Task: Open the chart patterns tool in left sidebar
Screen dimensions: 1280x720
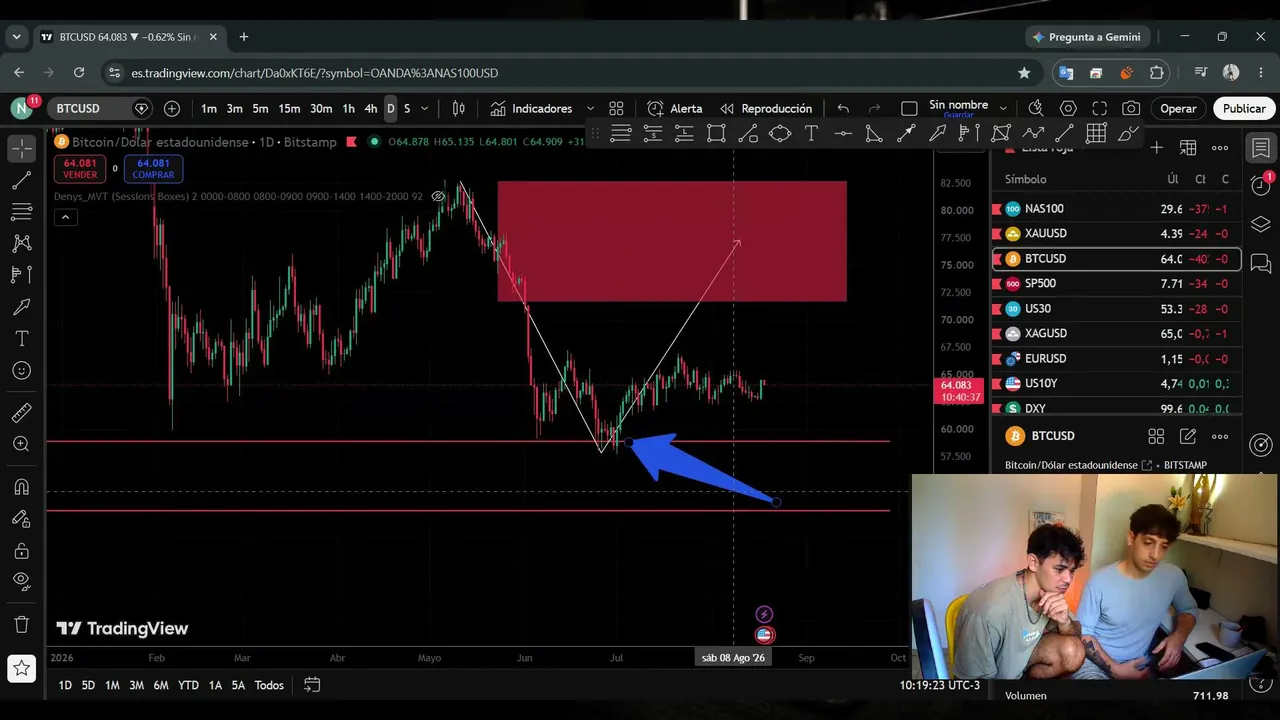Action: (x=21, y=243)
